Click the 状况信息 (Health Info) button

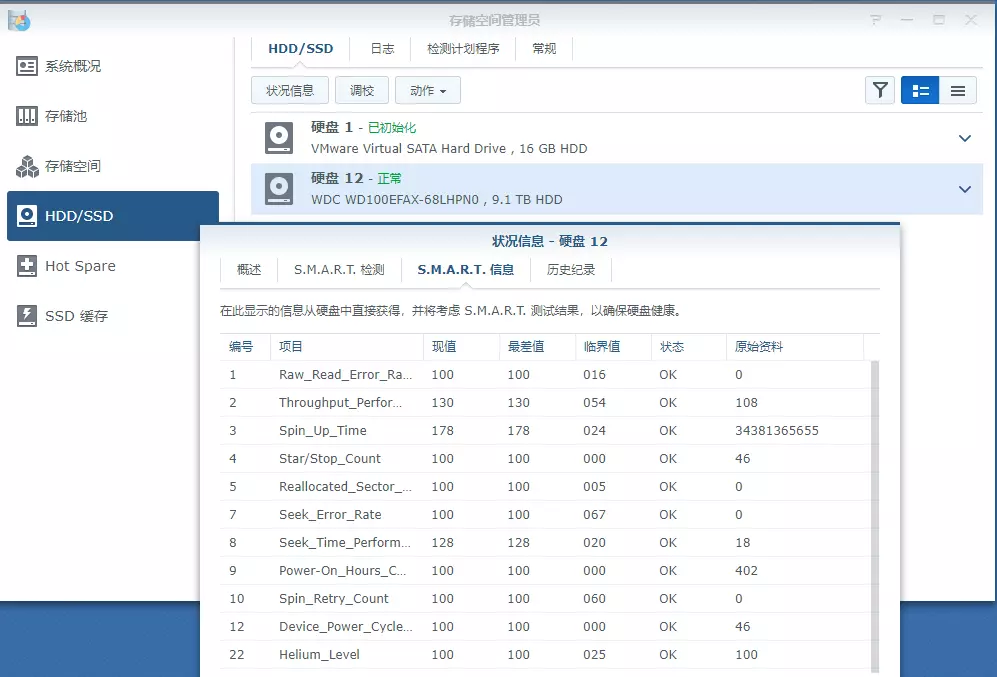(x=289, y=90)
